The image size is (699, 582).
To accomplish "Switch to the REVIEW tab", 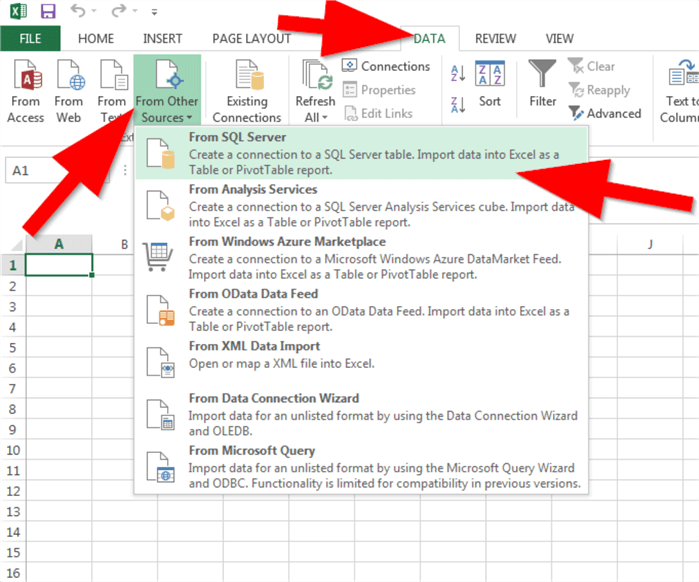I will tap(495, 39).
